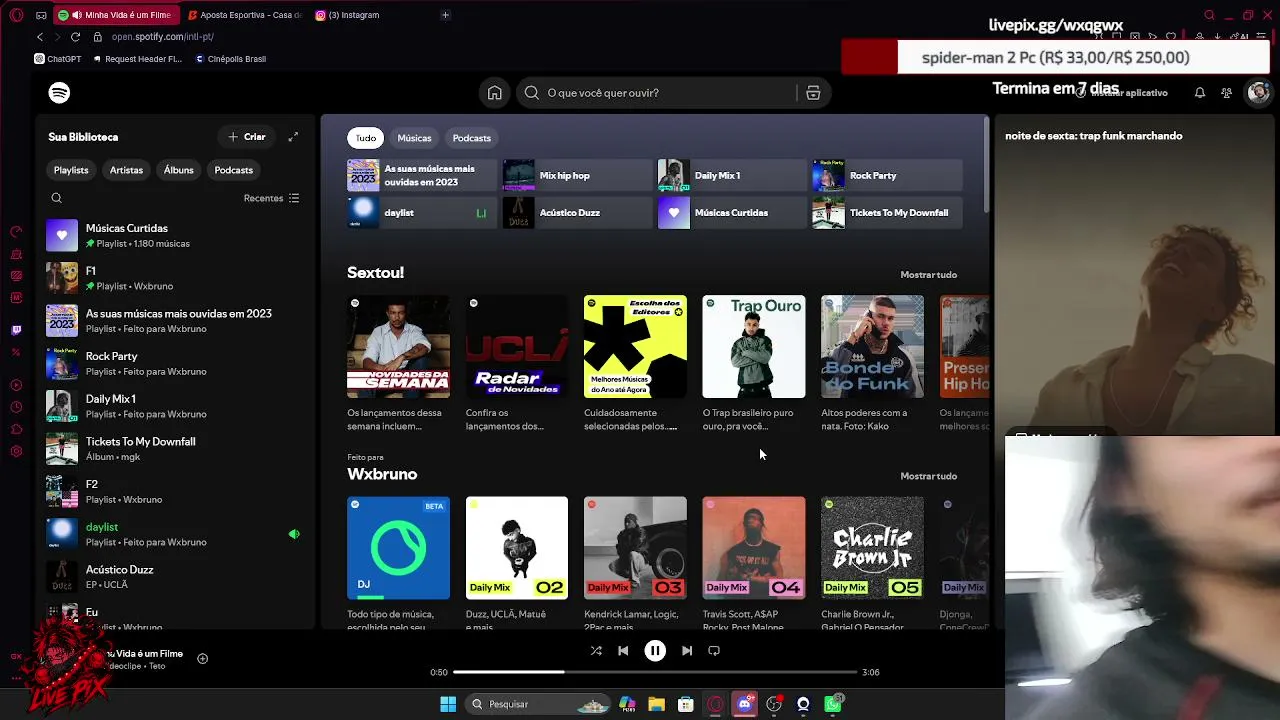This screenshot has width=1280, height=720.
Task: Toggle repeat mode
Action: (x=714, y=651)
